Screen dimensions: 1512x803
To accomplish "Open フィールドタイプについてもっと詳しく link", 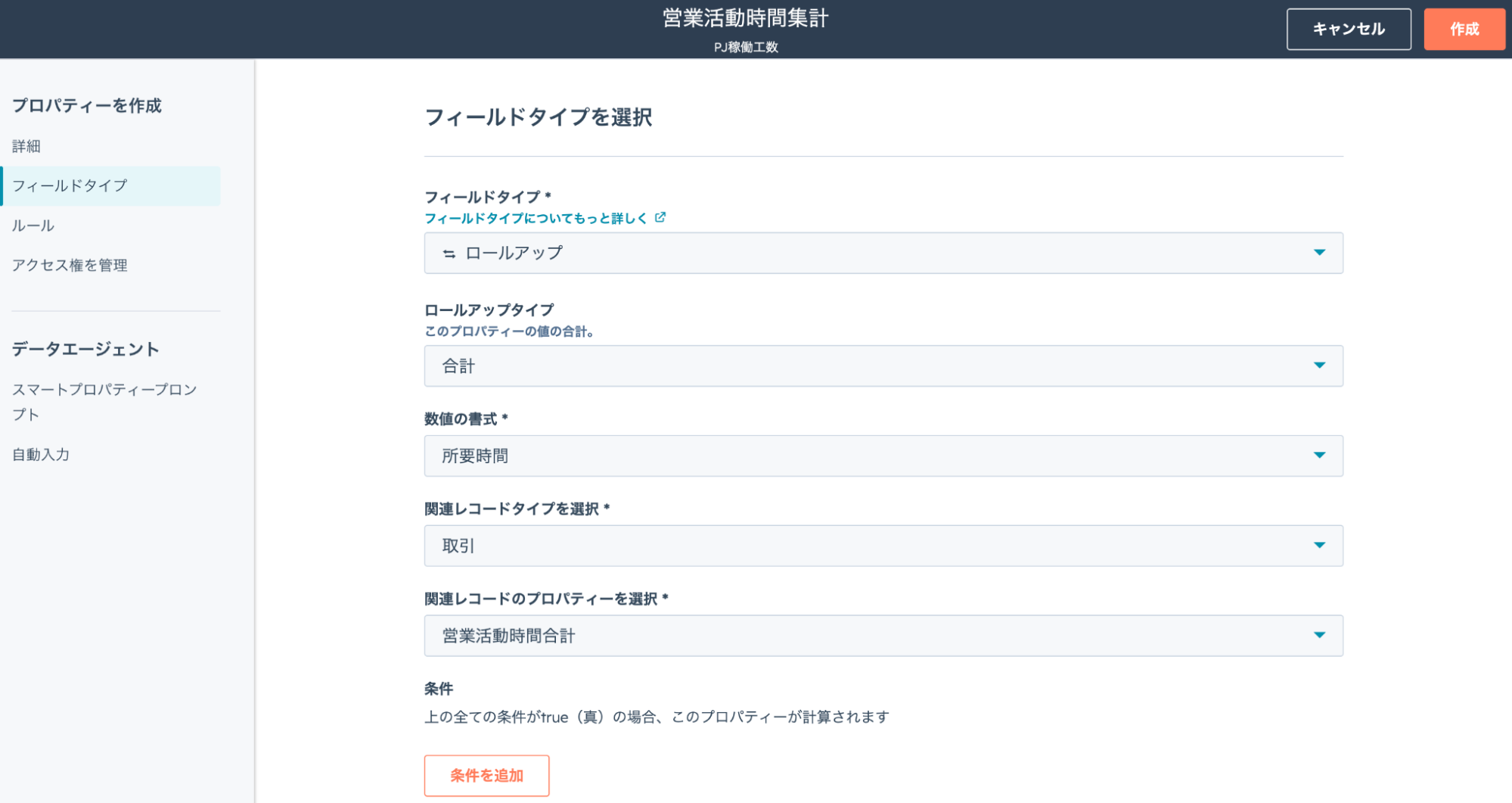I will [536, 218].
